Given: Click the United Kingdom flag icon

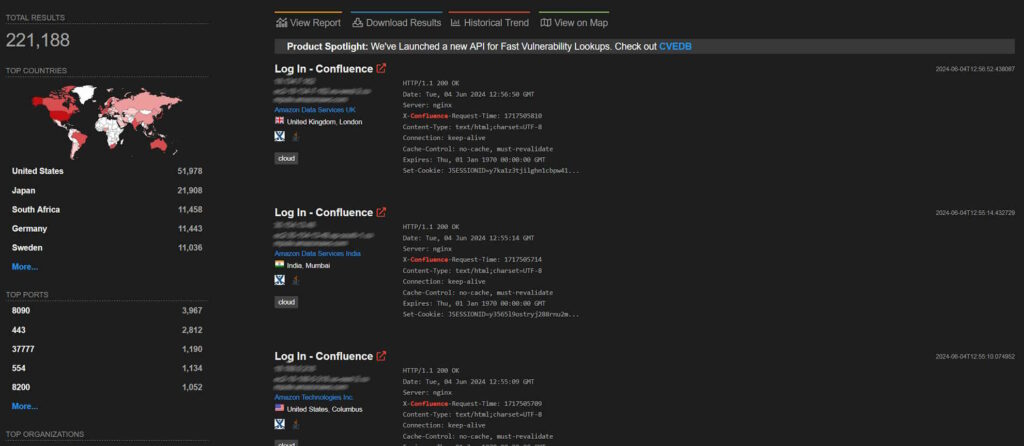Looking at the screenshot, I should pyautogui.click(x=280, y=121).
